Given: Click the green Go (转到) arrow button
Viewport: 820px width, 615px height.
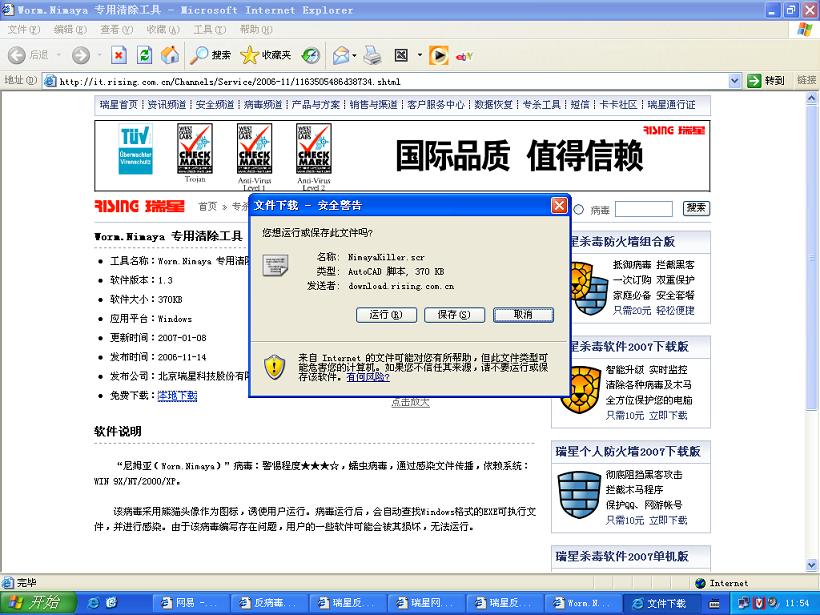Looking at the screenshot, I should pyautogui.click(x=754, y=81).
